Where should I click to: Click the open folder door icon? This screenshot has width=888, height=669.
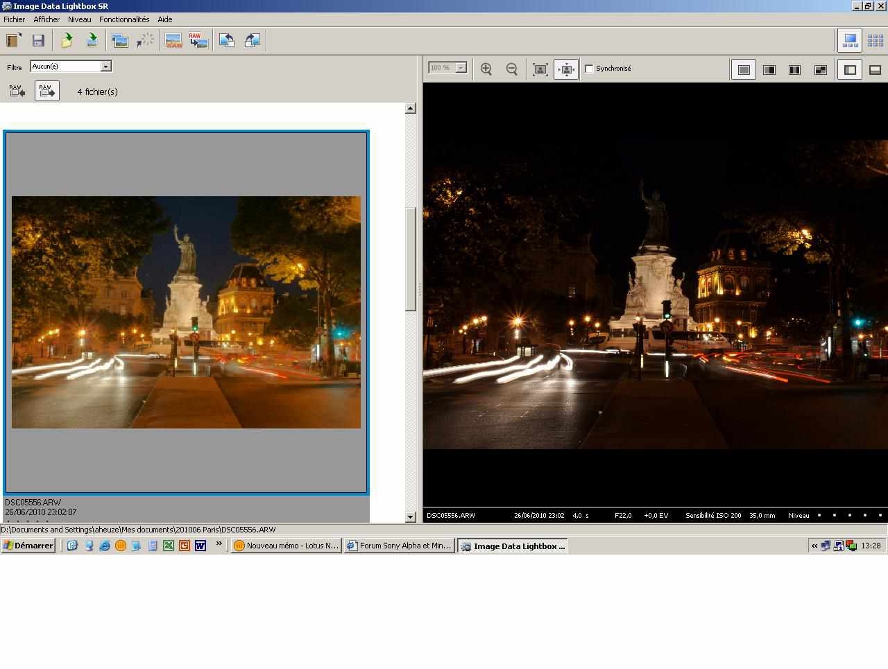tap(13, 40)
